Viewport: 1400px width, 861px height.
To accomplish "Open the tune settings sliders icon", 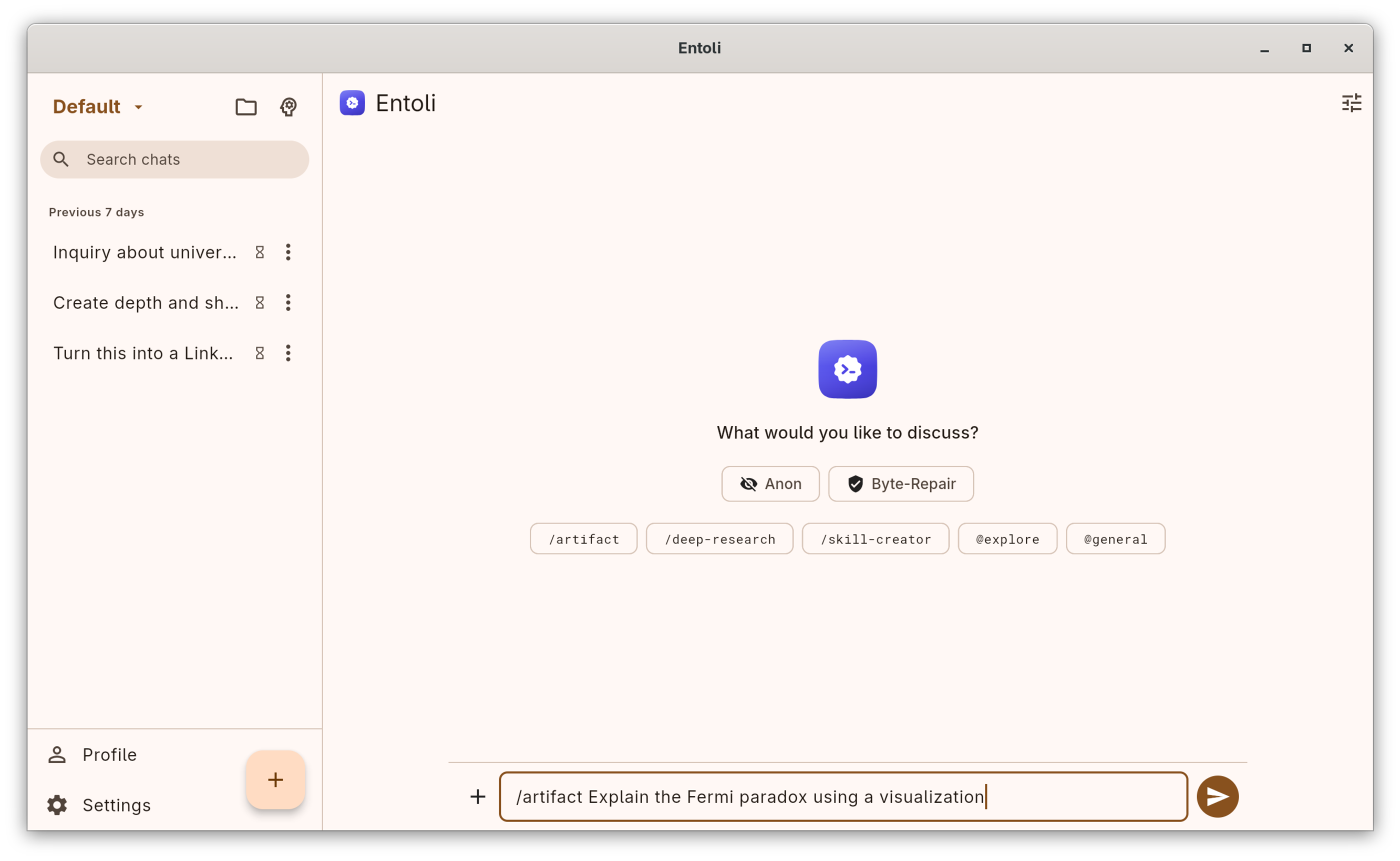I will coord(1351,103).
